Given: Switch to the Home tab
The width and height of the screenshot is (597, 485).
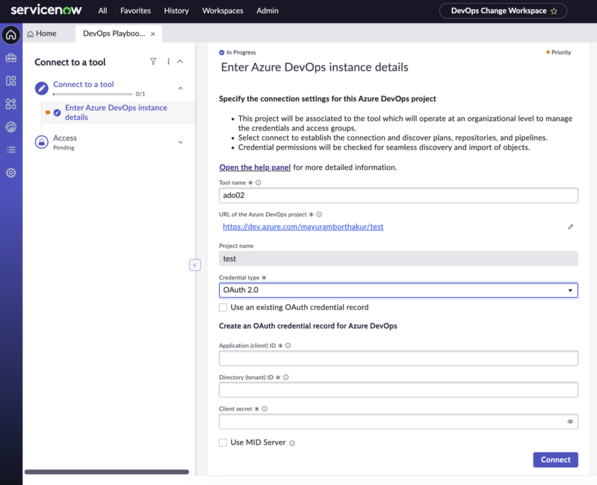Looking at the screenshot, I should pos(42,34).
